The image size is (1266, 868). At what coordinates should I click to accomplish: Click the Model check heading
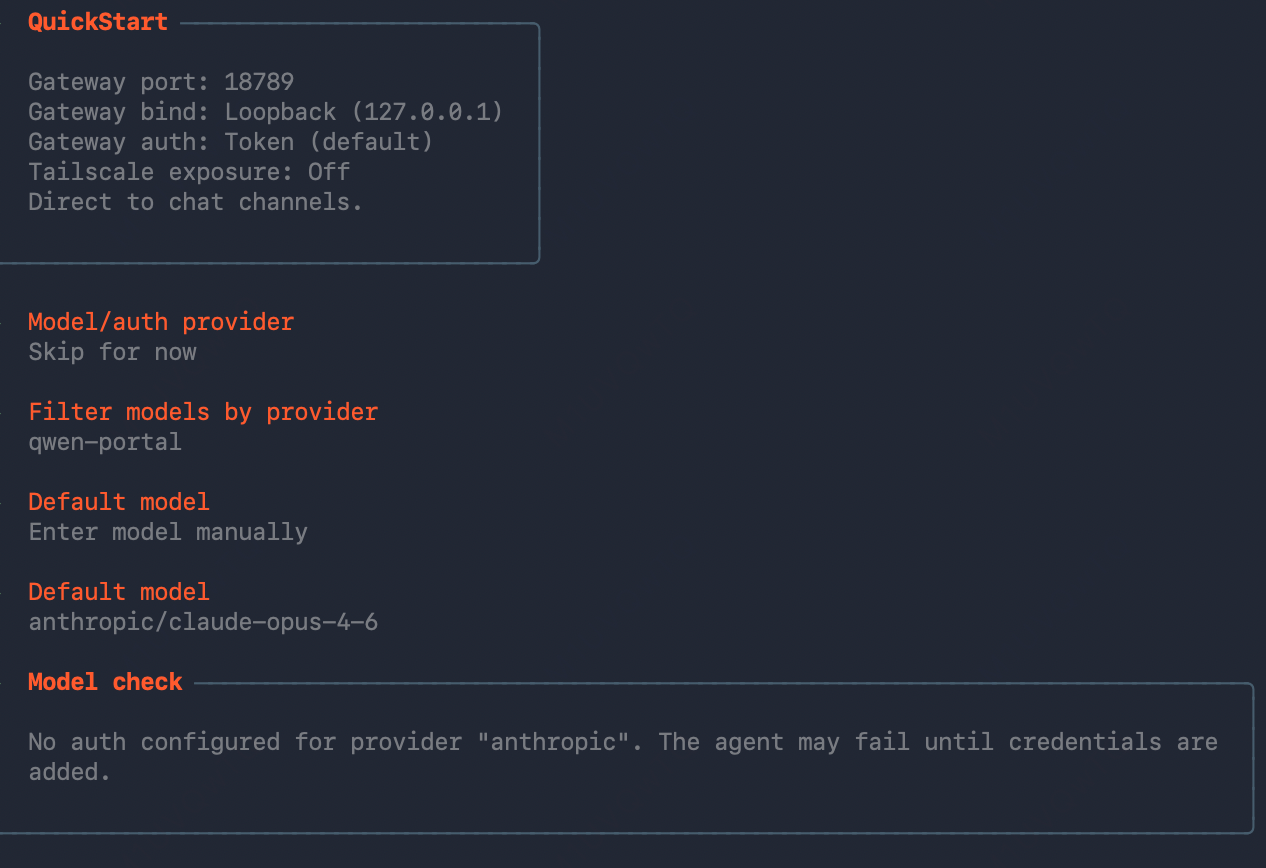point(105,682)
